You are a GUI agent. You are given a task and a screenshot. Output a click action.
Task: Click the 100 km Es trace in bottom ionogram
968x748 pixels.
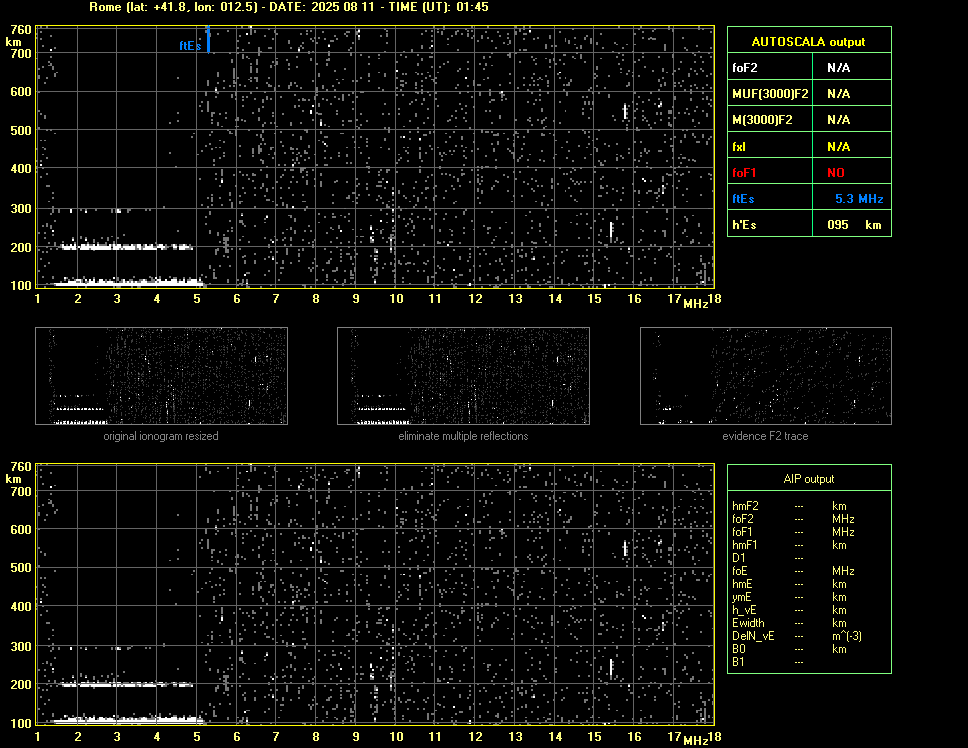click(x=128, y=720)
